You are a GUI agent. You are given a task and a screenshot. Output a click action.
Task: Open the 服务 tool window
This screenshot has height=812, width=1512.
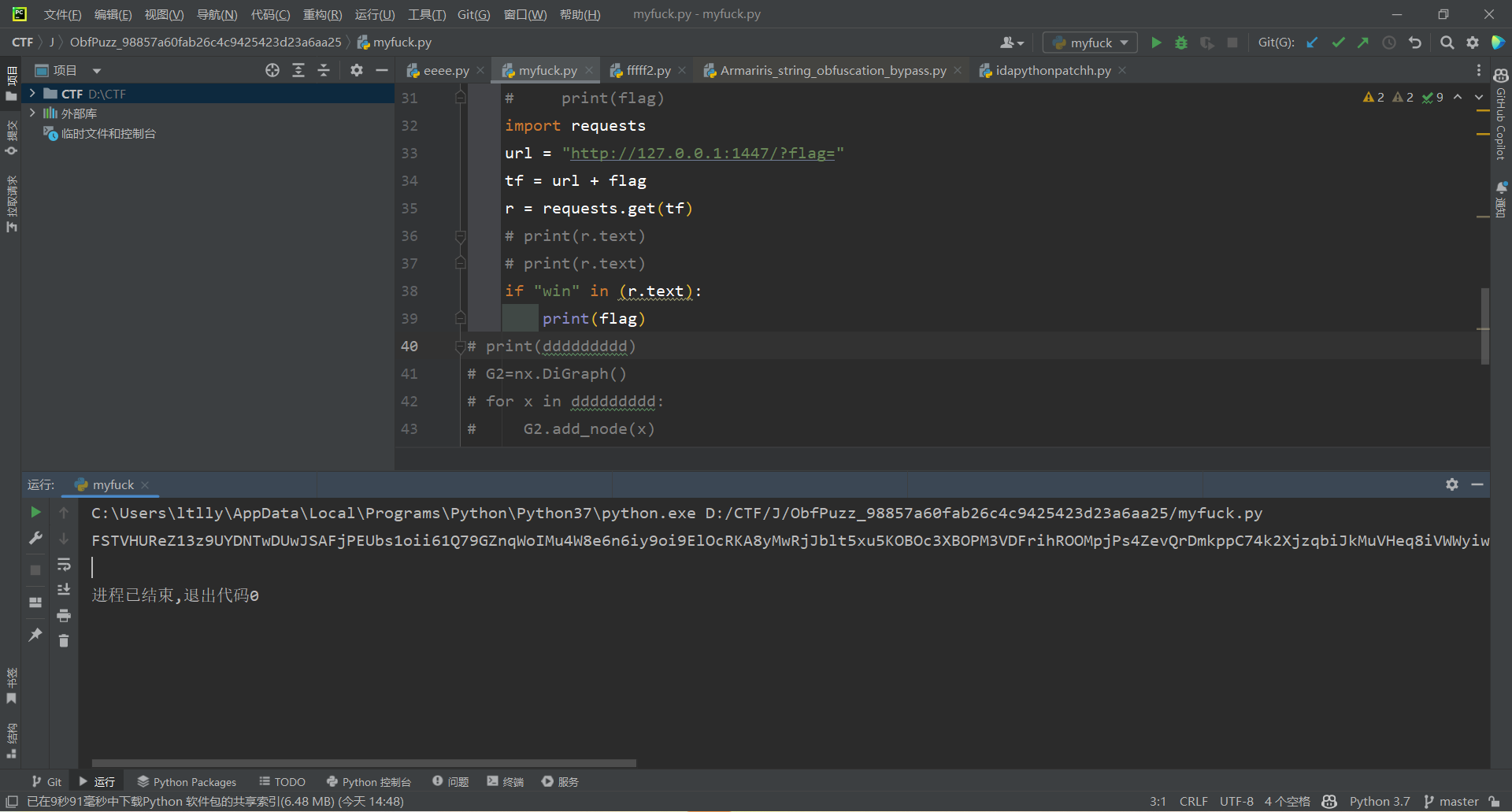coord(560,781)
